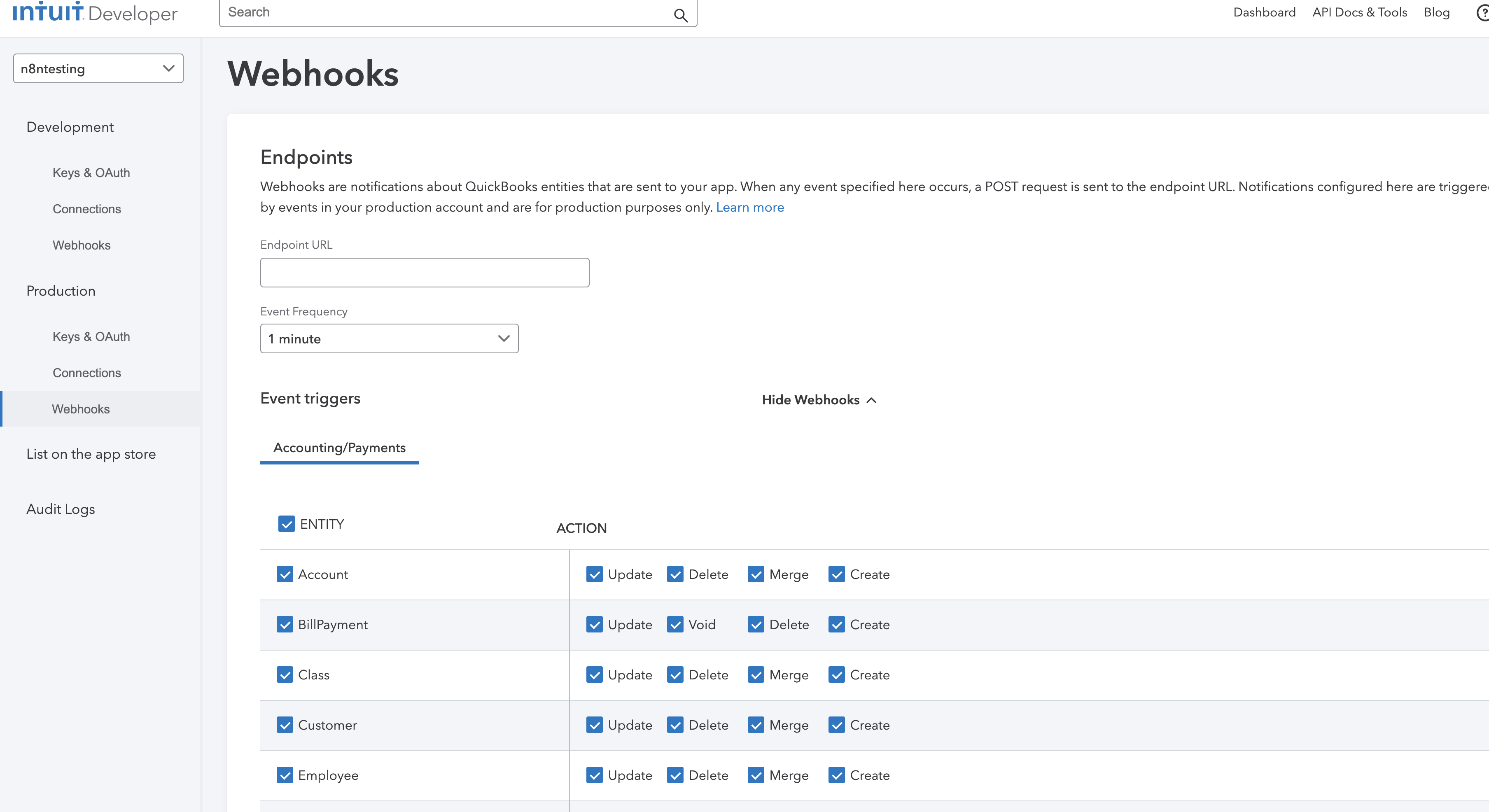
Task: Disable Void action for BillPayment
Action: tap(674, 624)
